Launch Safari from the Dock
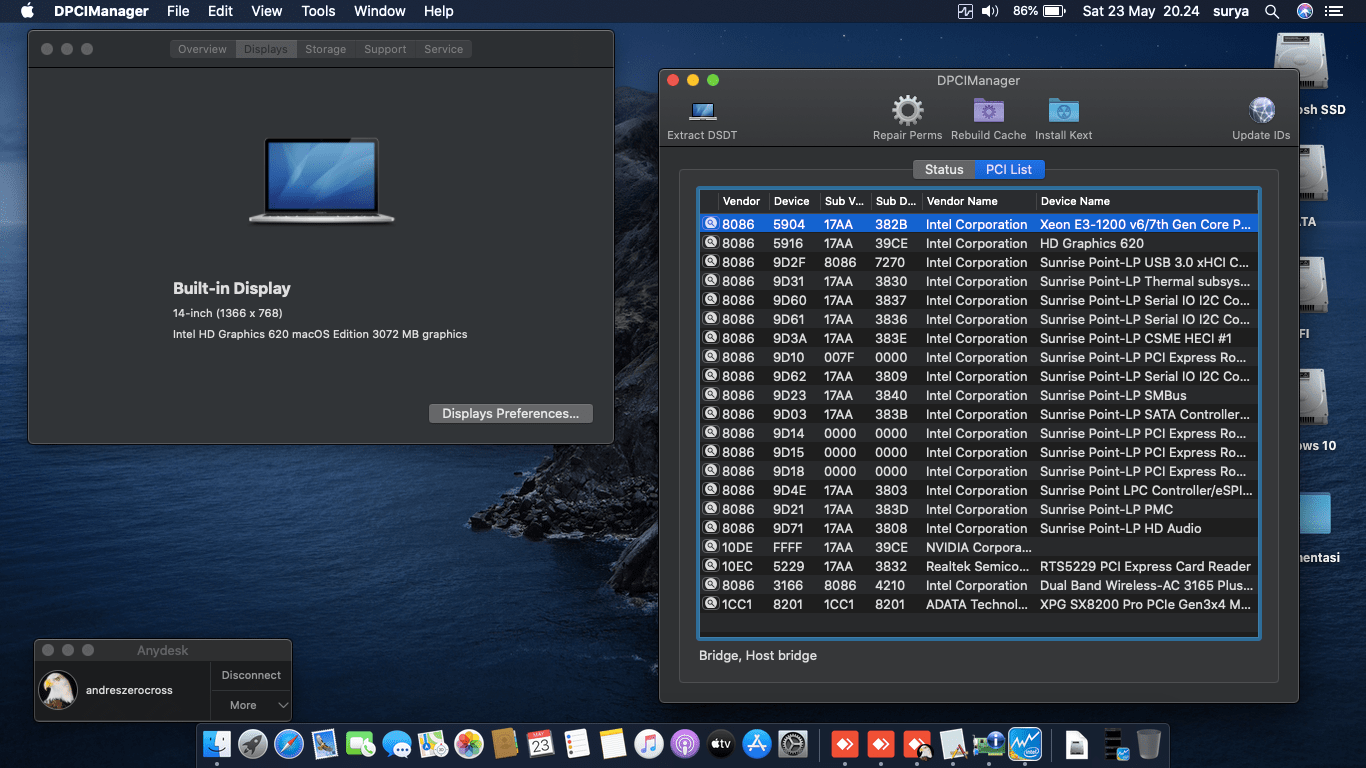The width and height of the screenshot is (1366, 768). pyautogui.click(x=289, y=744)
